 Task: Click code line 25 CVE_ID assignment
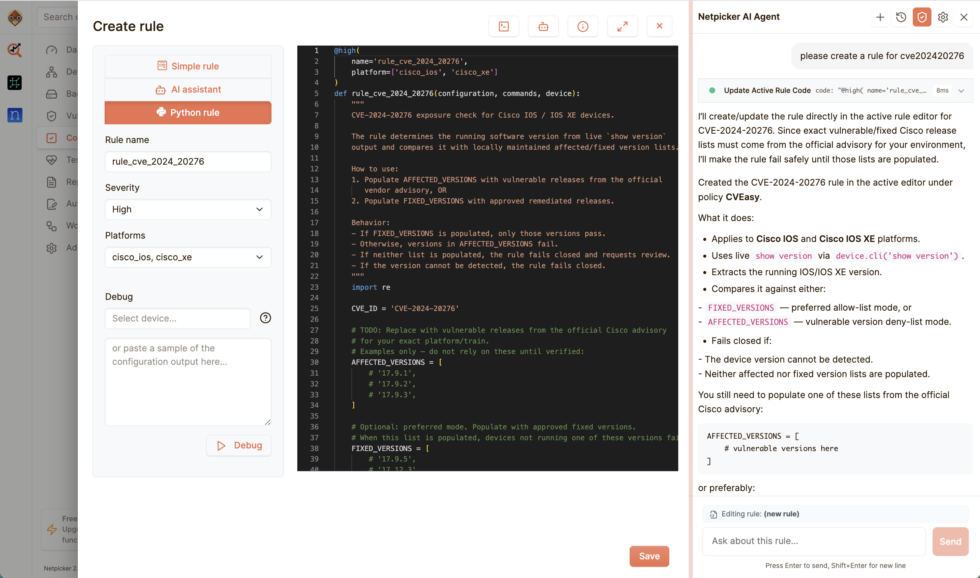(x=405, y=309)
